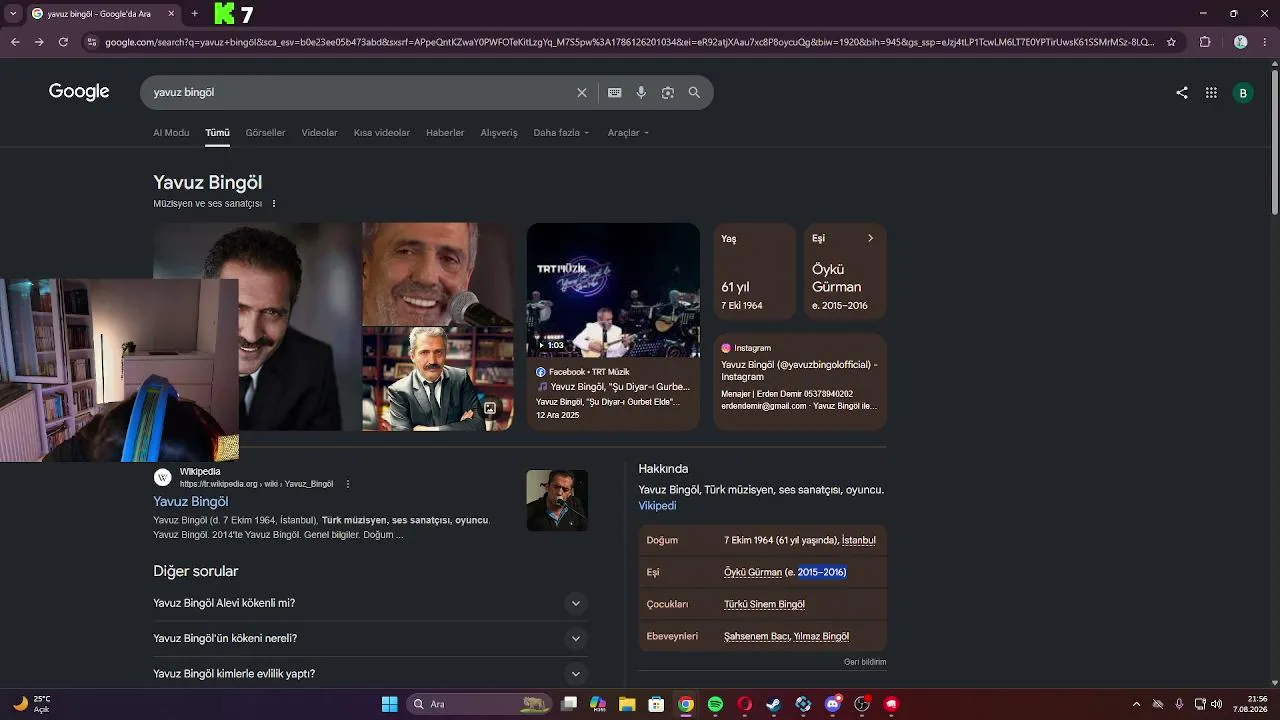Viewport: 1280px width, 720px height.
Task: Open the smiling close-up photo of Yavuz Bingöl
Action: tap(438, 274)
